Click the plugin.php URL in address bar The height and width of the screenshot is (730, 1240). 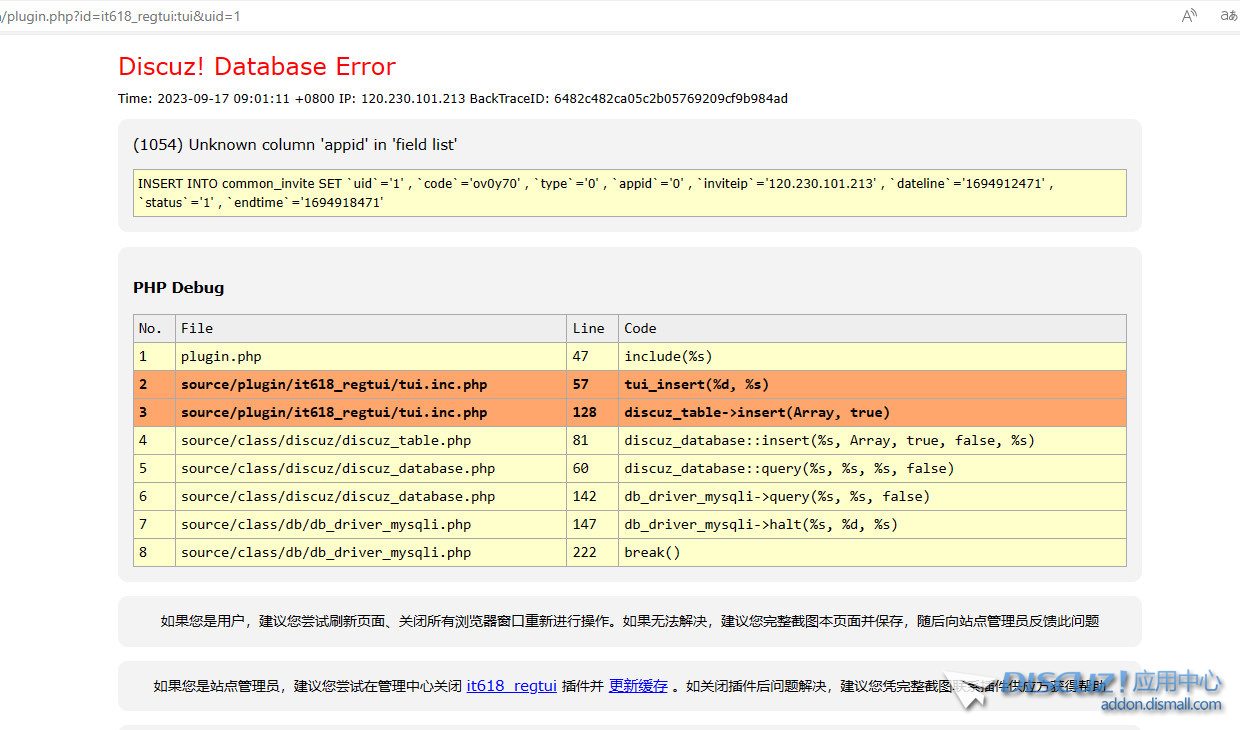click(120, 16)
